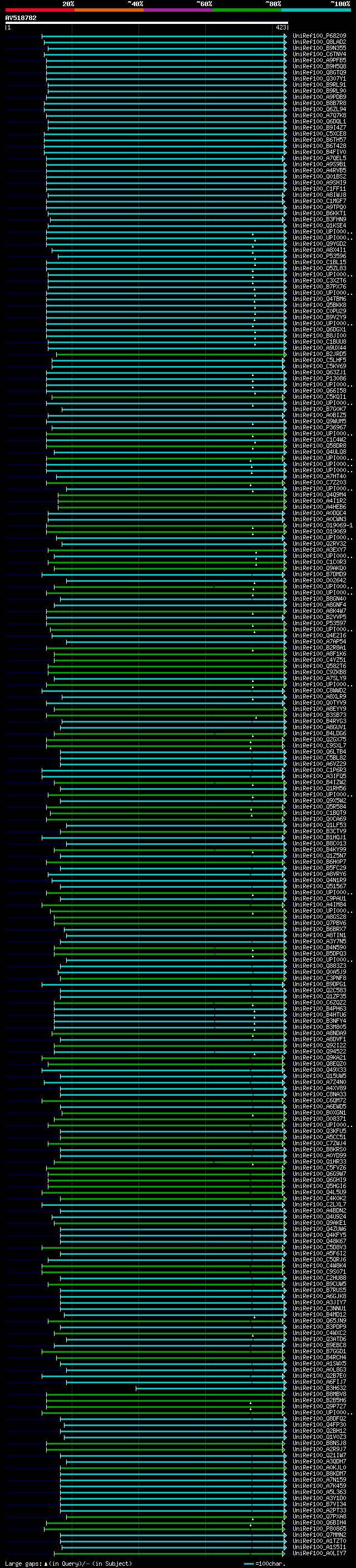Select hit label UniRef100_Q6DQL1
Viewport: 356px width, 1568px height.
pyautogui.click(x=319, y=121)
